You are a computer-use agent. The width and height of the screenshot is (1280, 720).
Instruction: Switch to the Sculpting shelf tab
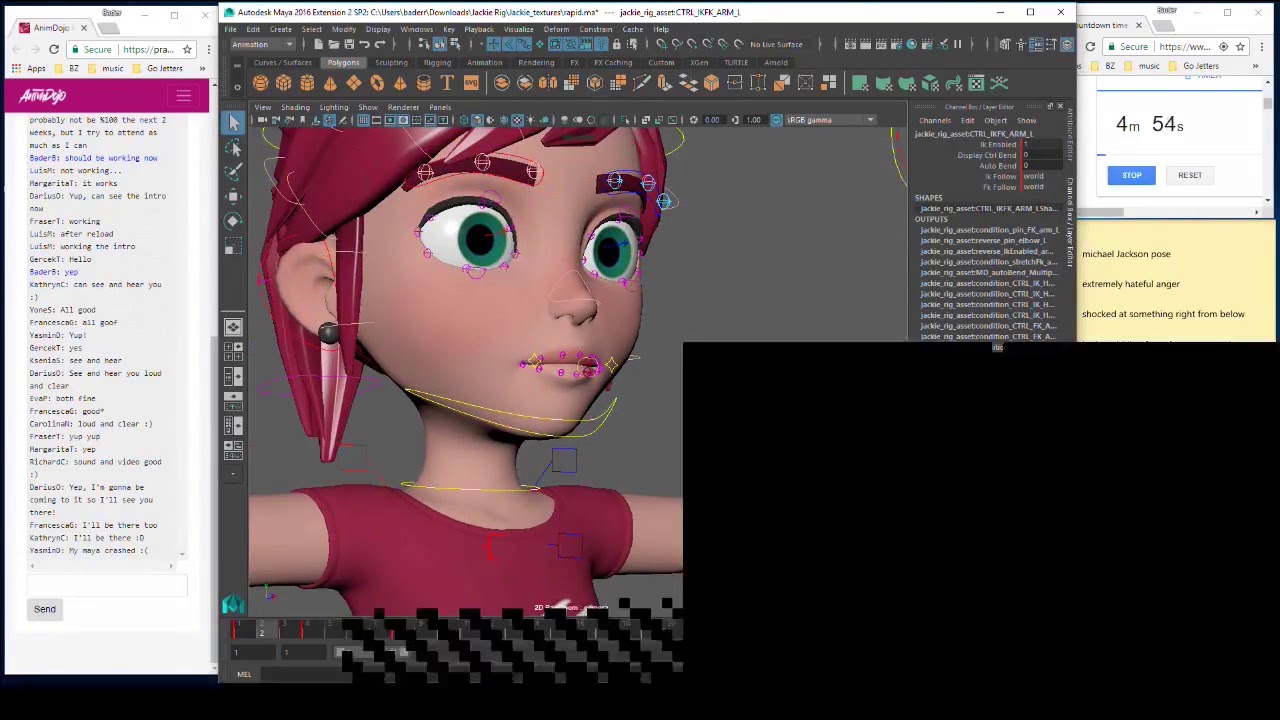391,62
